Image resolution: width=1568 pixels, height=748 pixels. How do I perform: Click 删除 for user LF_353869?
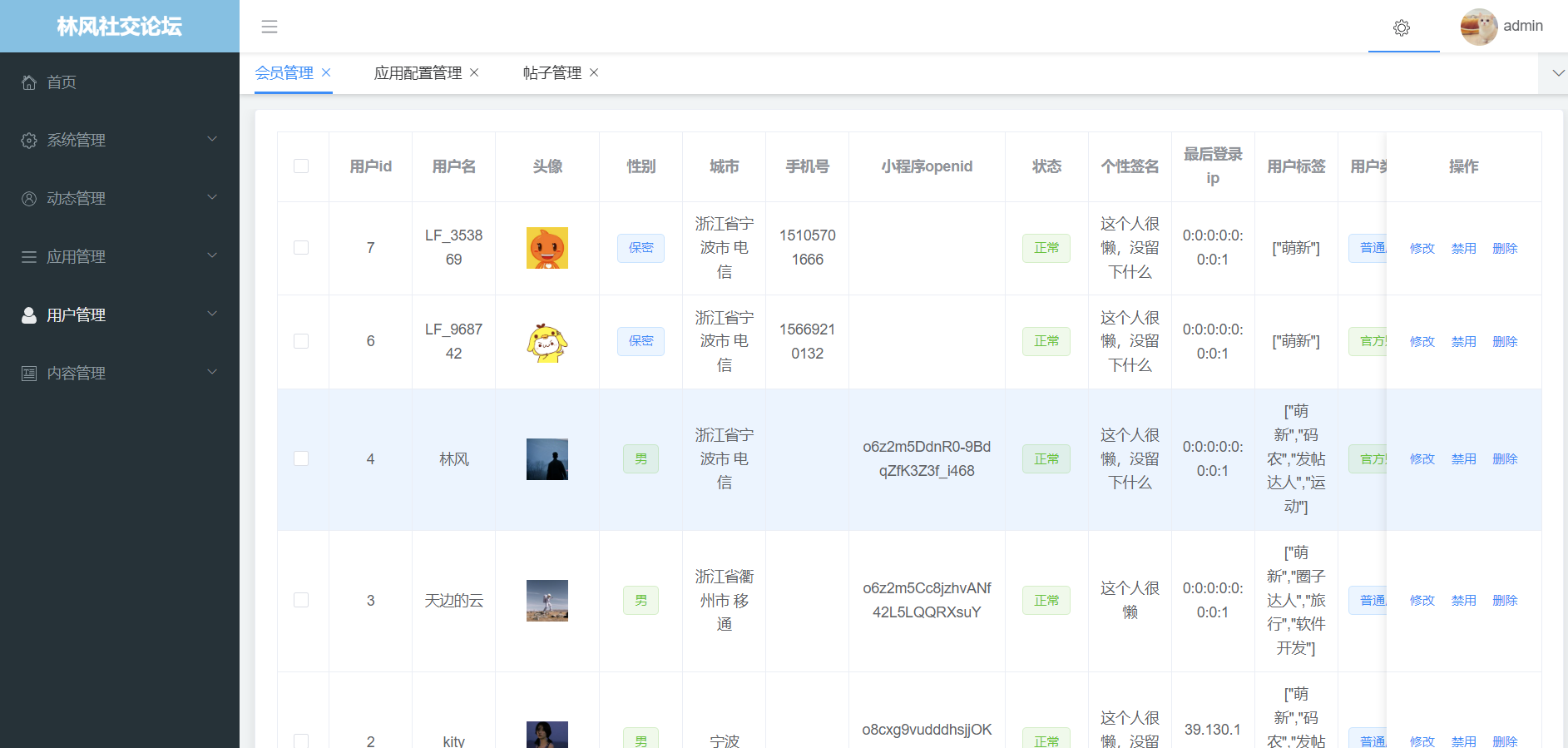[x=1506, y=248]
